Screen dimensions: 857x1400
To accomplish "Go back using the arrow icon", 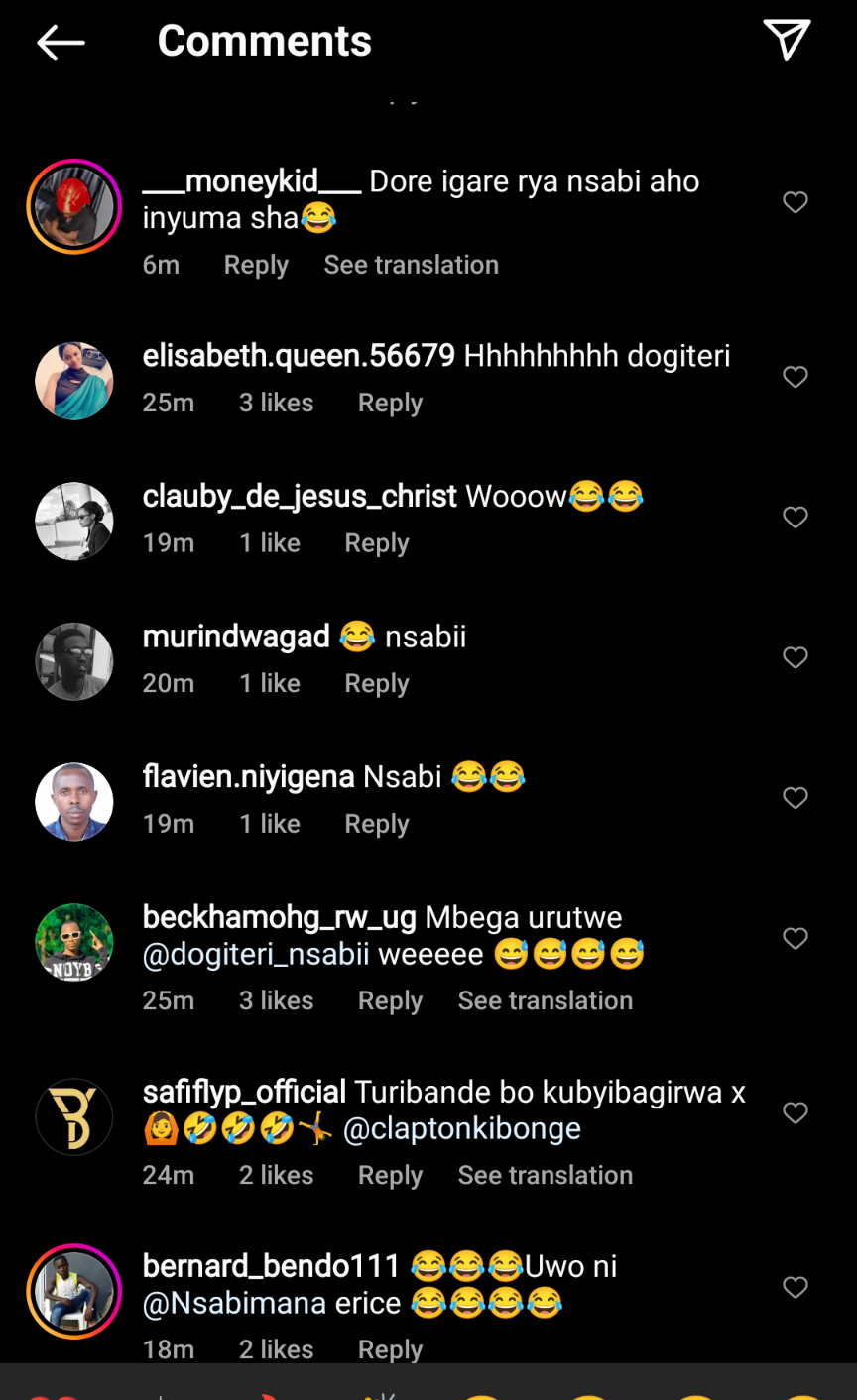I will (61, 42).
